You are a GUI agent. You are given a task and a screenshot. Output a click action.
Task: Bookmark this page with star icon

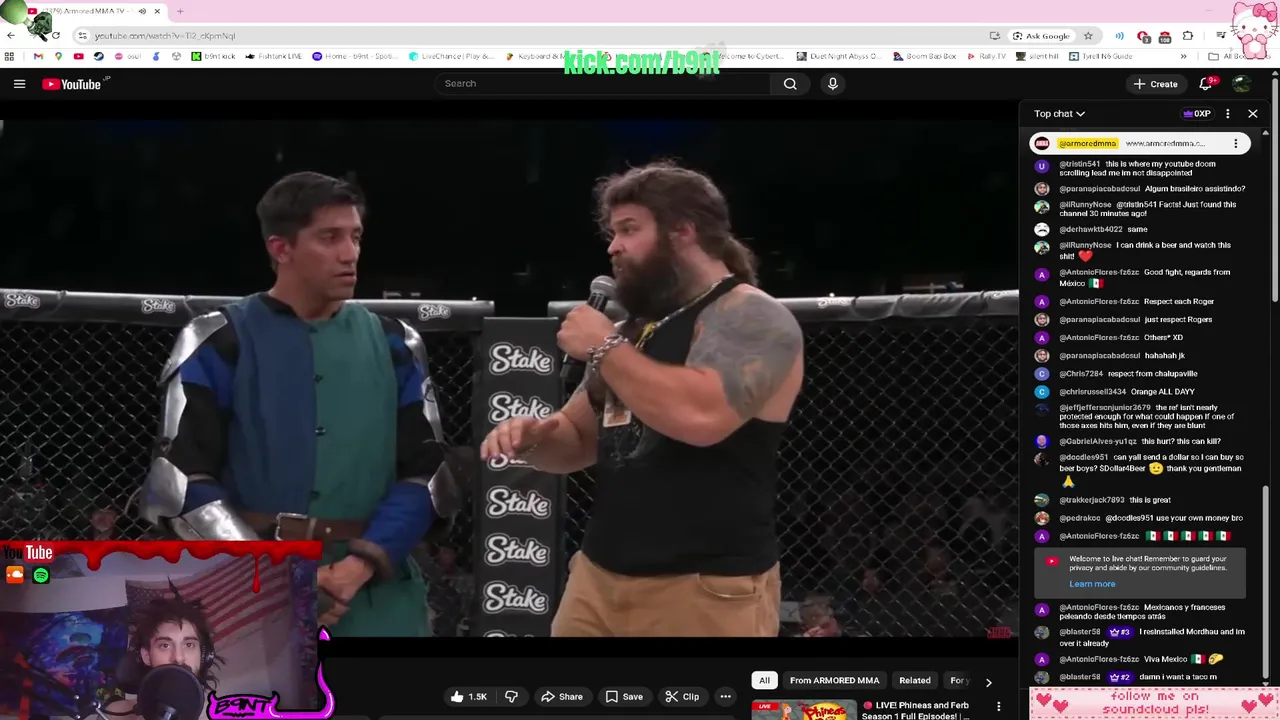[x=1088, y=36]
